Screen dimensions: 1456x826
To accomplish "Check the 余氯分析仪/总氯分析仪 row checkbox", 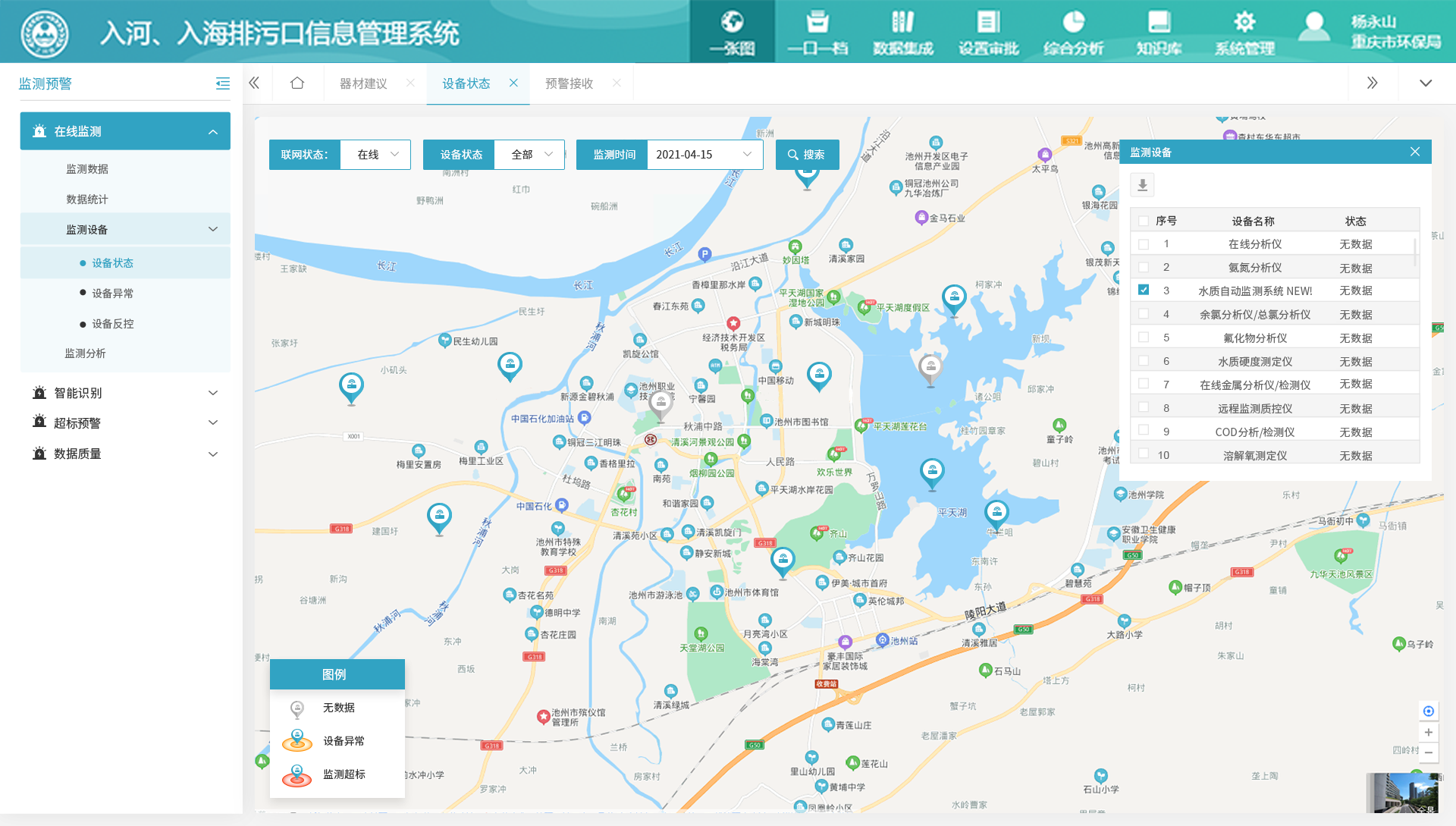I will pyautogui.click(x=1144, y=313).
